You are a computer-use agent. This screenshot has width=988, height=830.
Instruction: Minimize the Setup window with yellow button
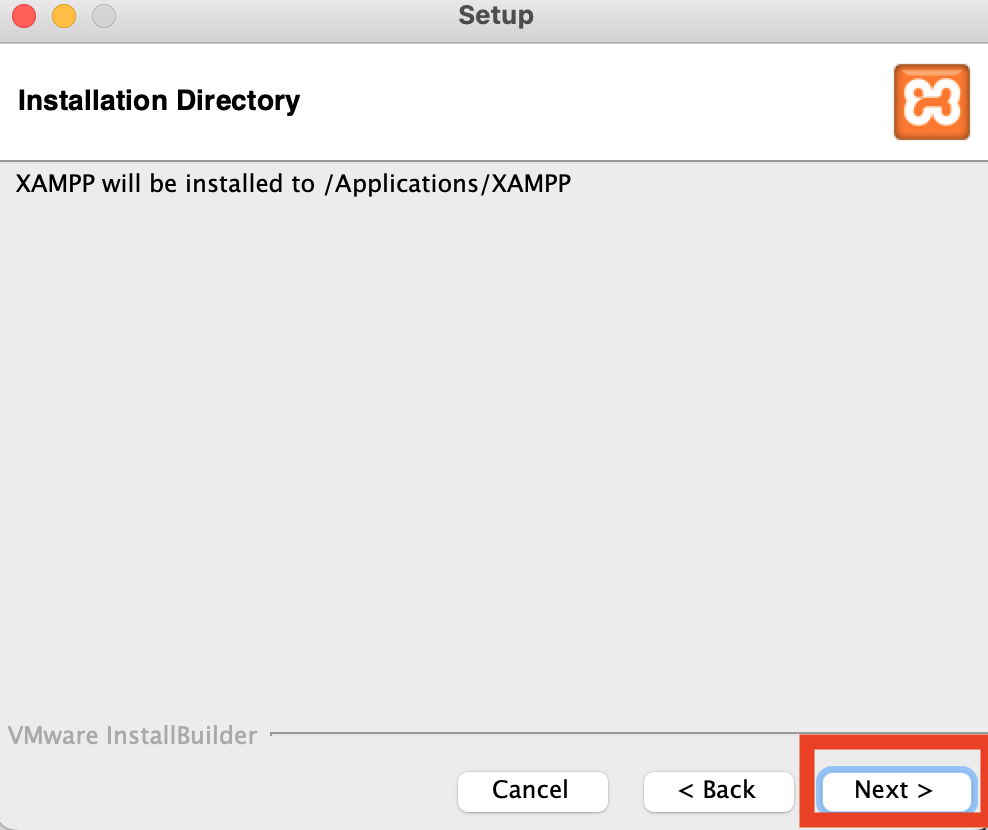64,16
